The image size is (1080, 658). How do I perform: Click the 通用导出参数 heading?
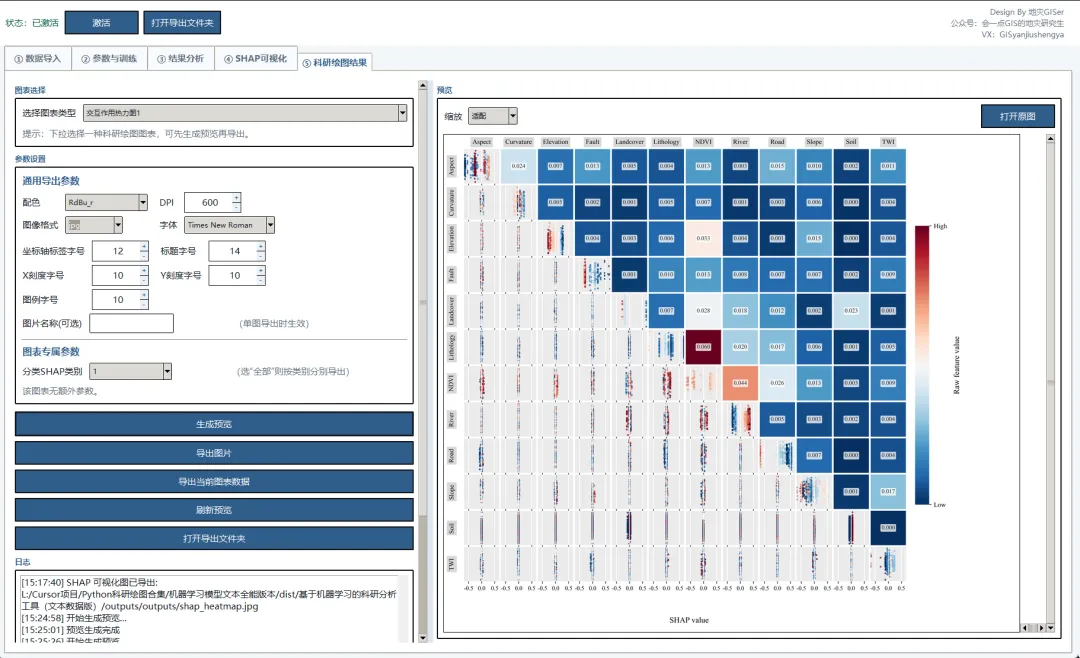pyautogui.click(x=51, y=181)
